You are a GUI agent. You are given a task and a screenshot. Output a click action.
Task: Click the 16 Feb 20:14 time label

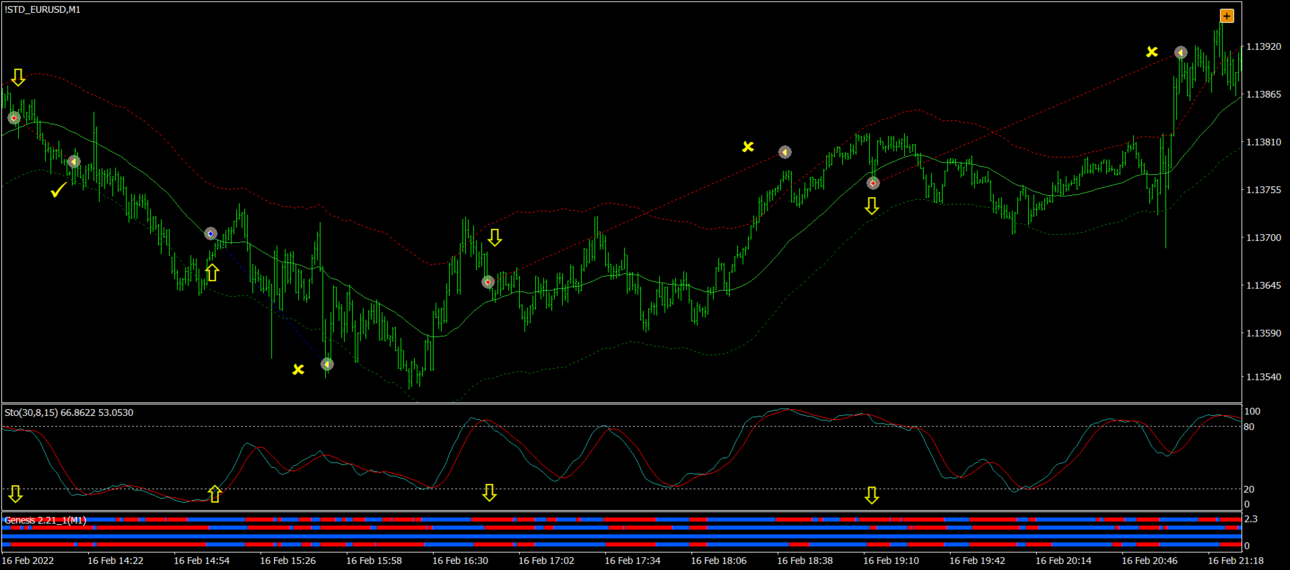point(1064,561)
